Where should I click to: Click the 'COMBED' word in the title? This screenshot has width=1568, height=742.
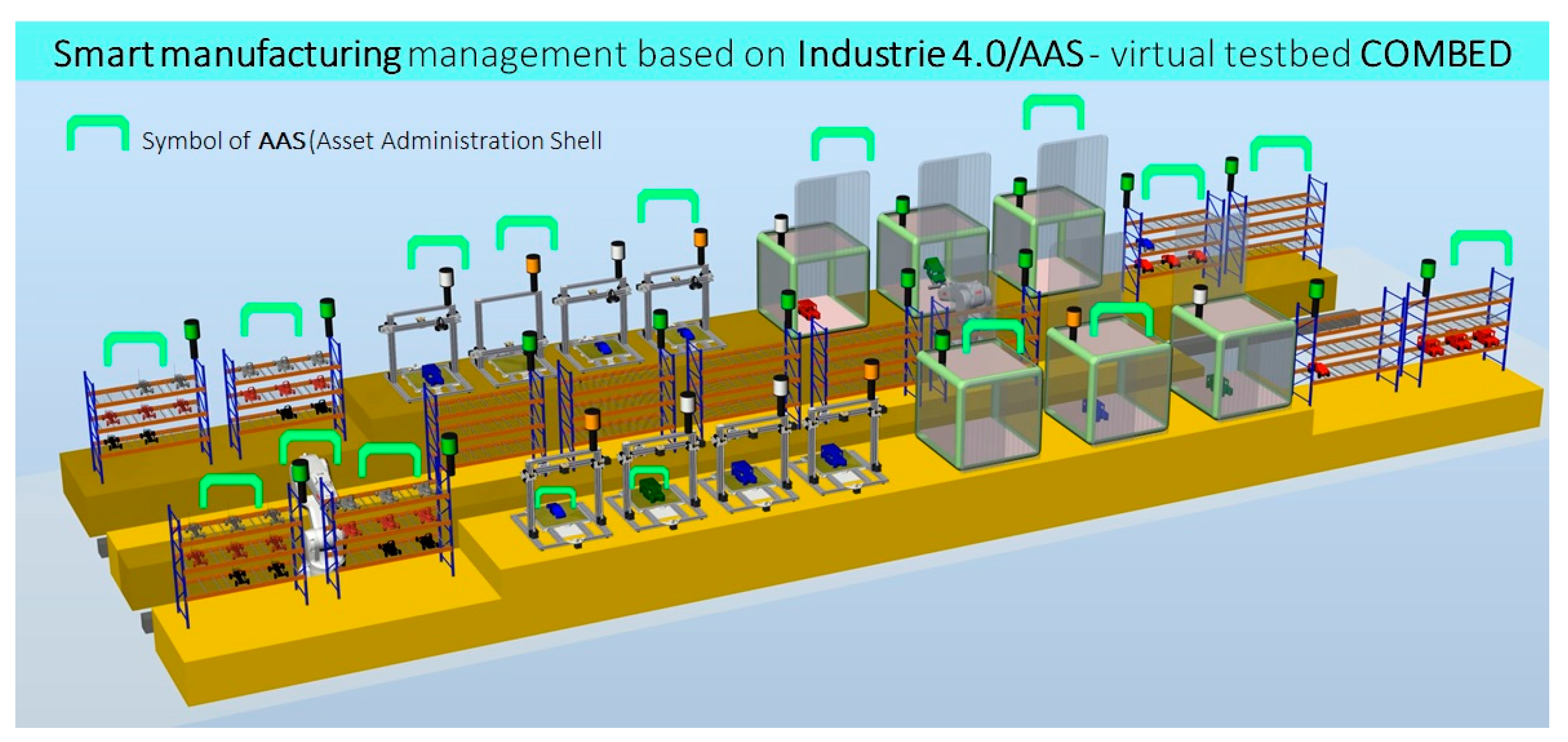(x=1435, y=54)
